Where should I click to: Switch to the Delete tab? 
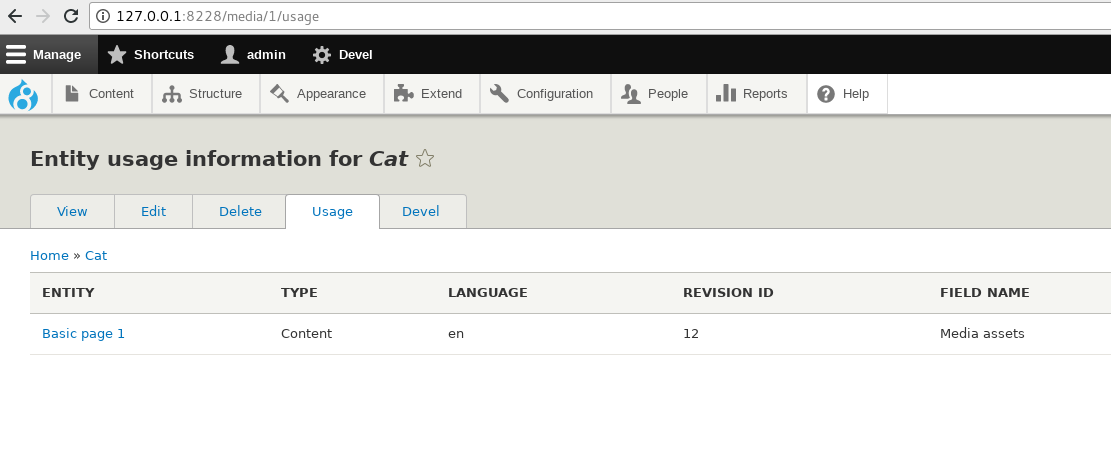tap(240, 212)
